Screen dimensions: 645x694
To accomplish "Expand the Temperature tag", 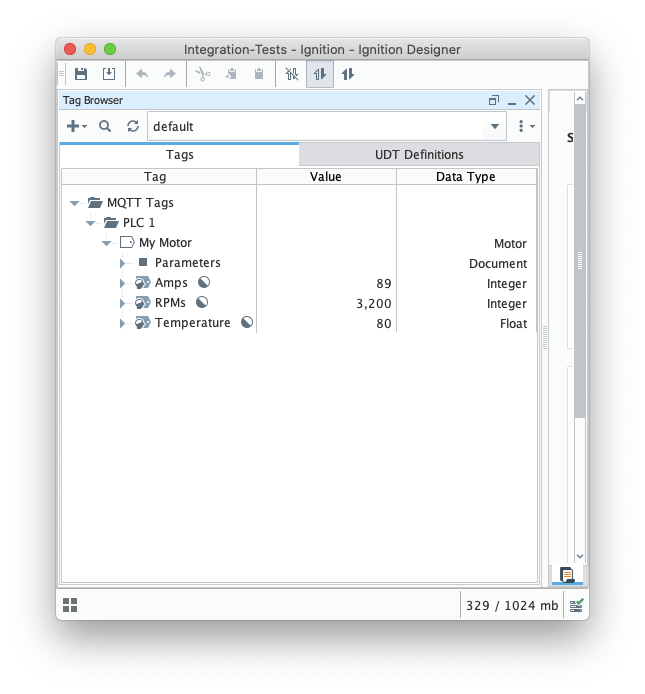I will click(x=122, y=323).
